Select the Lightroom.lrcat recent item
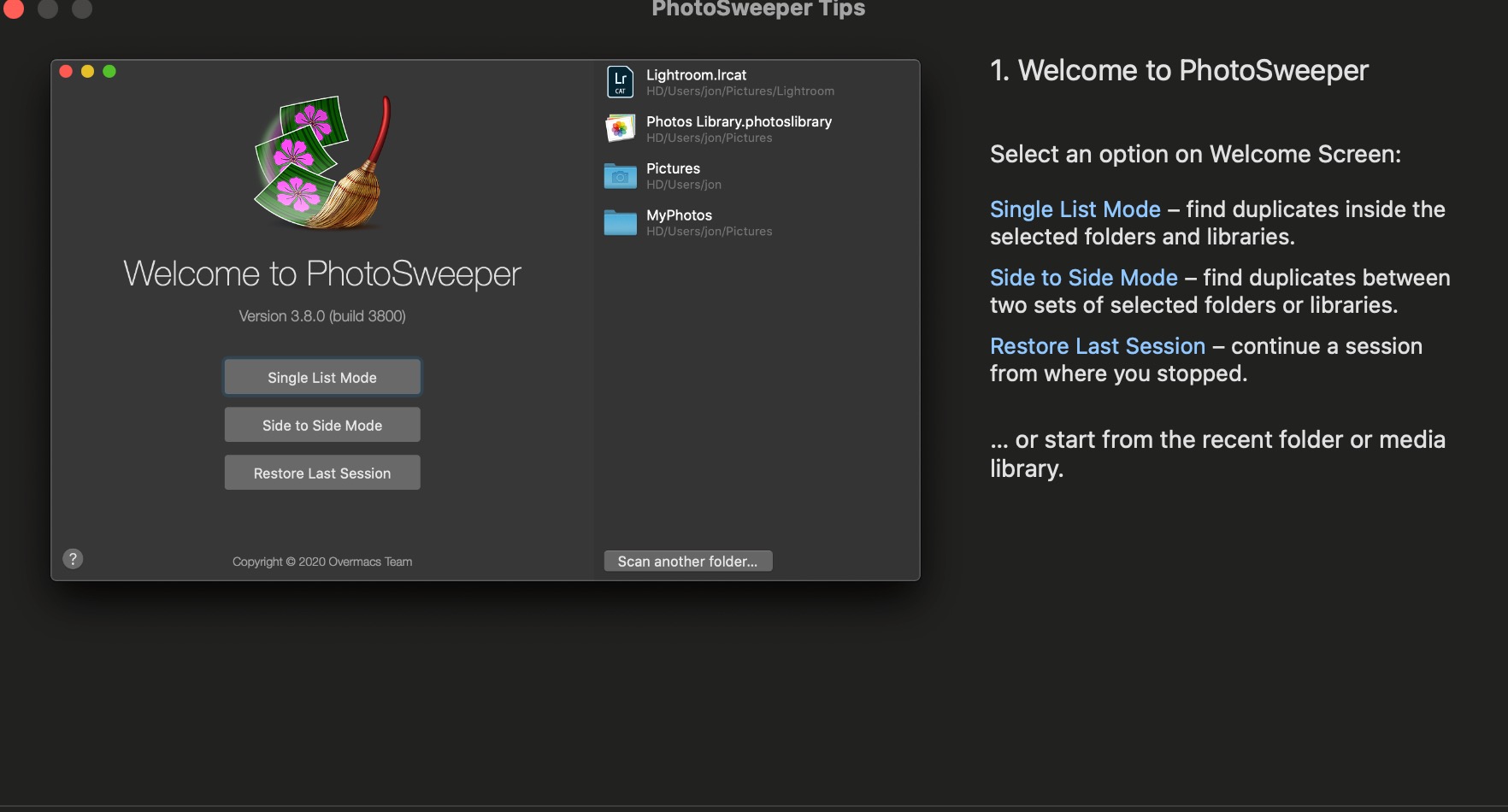This screenshot has width=1508, height=812. (x=697, y=75)
